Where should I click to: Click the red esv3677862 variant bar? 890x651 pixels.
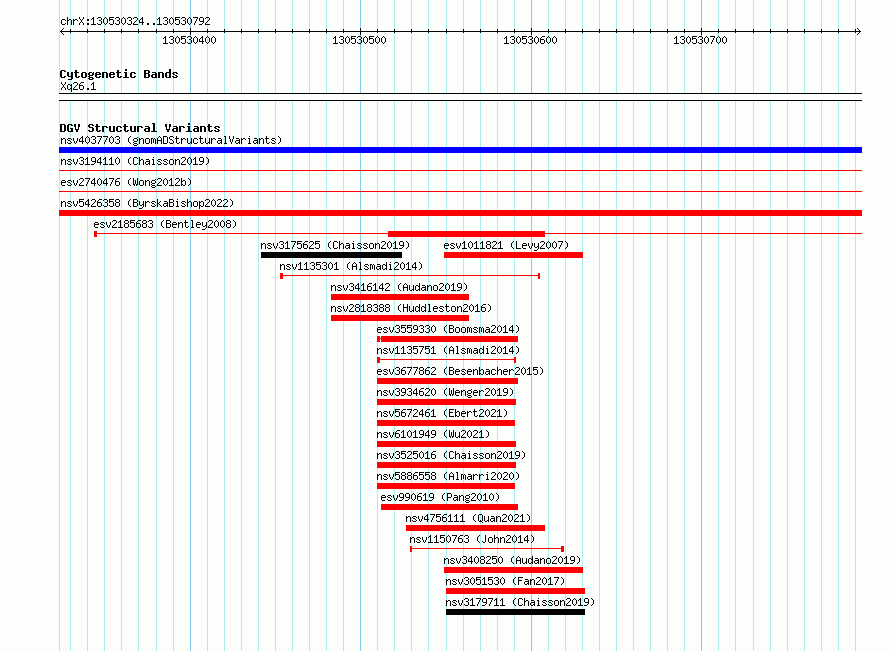448,381
